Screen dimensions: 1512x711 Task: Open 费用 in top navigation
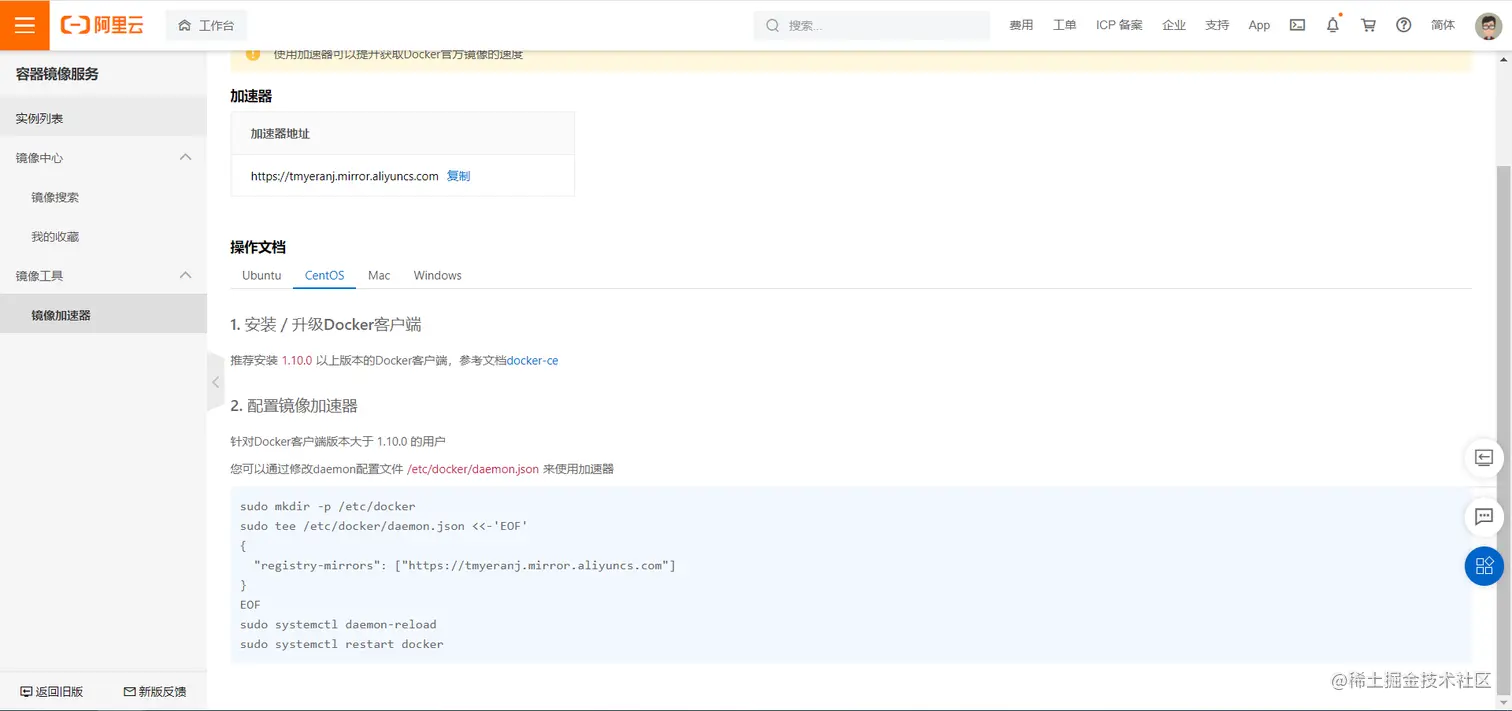pos(1021,25)
